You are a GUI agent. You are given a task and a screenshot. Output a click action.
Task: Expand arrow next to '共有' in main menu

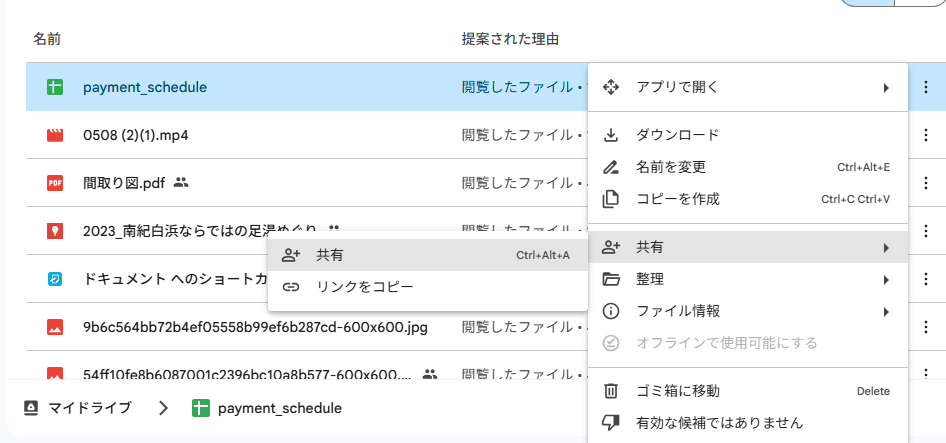click(886, 247)
